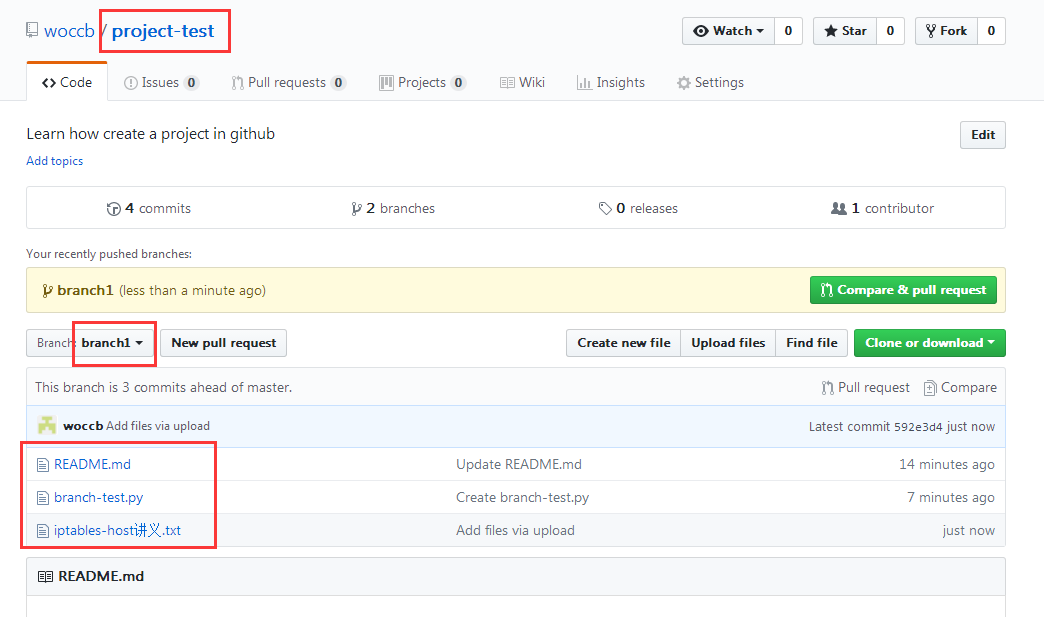Open the project-test repository link
This screenshot has height=617, width=1044.
[x=163, y=31]
